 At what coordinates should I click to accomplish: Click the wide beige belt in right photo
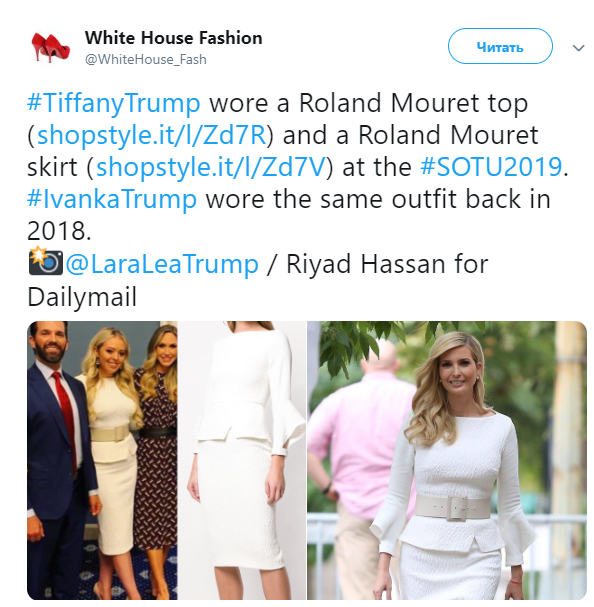coord(453,507)
